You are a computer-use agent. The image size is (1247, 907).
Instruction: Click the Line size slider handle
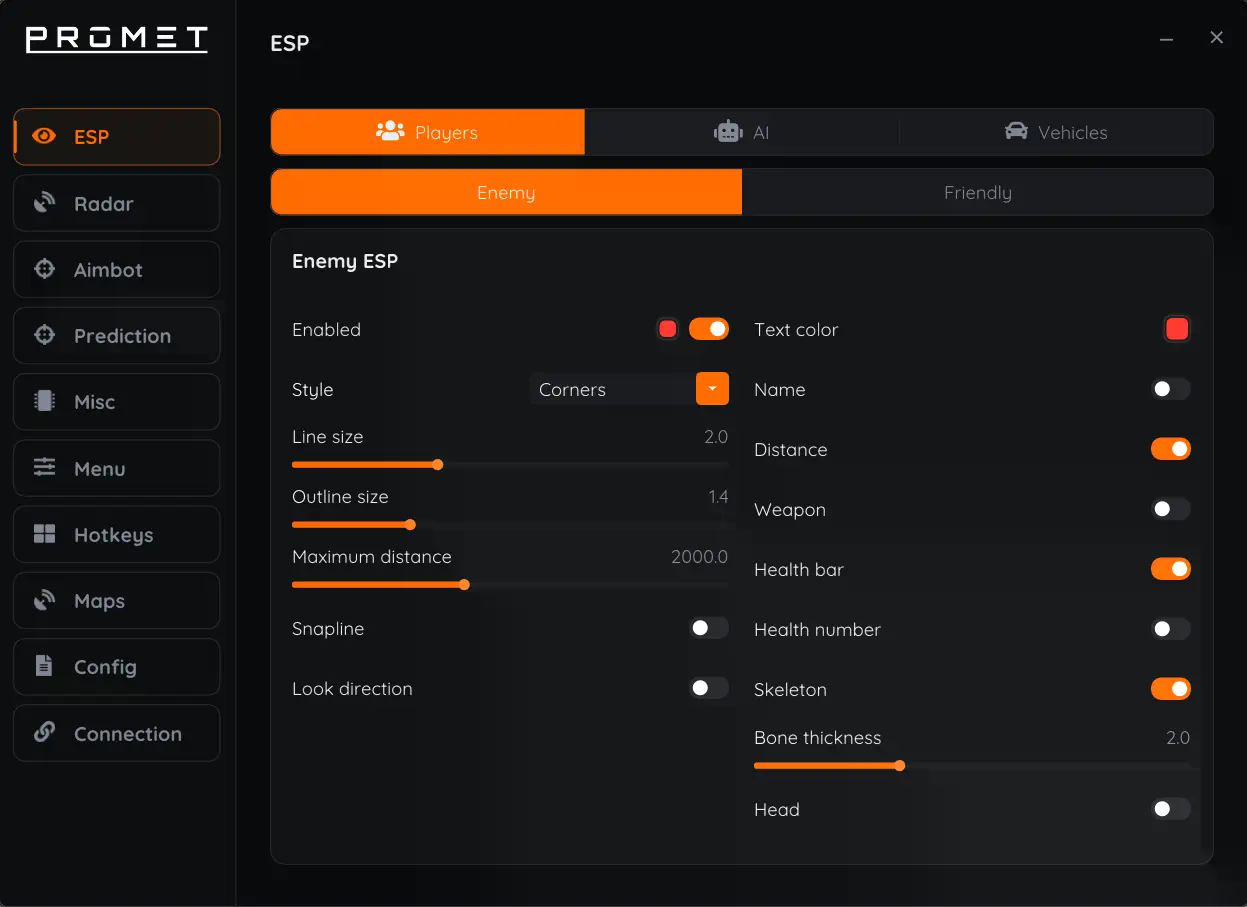point(438,465)
